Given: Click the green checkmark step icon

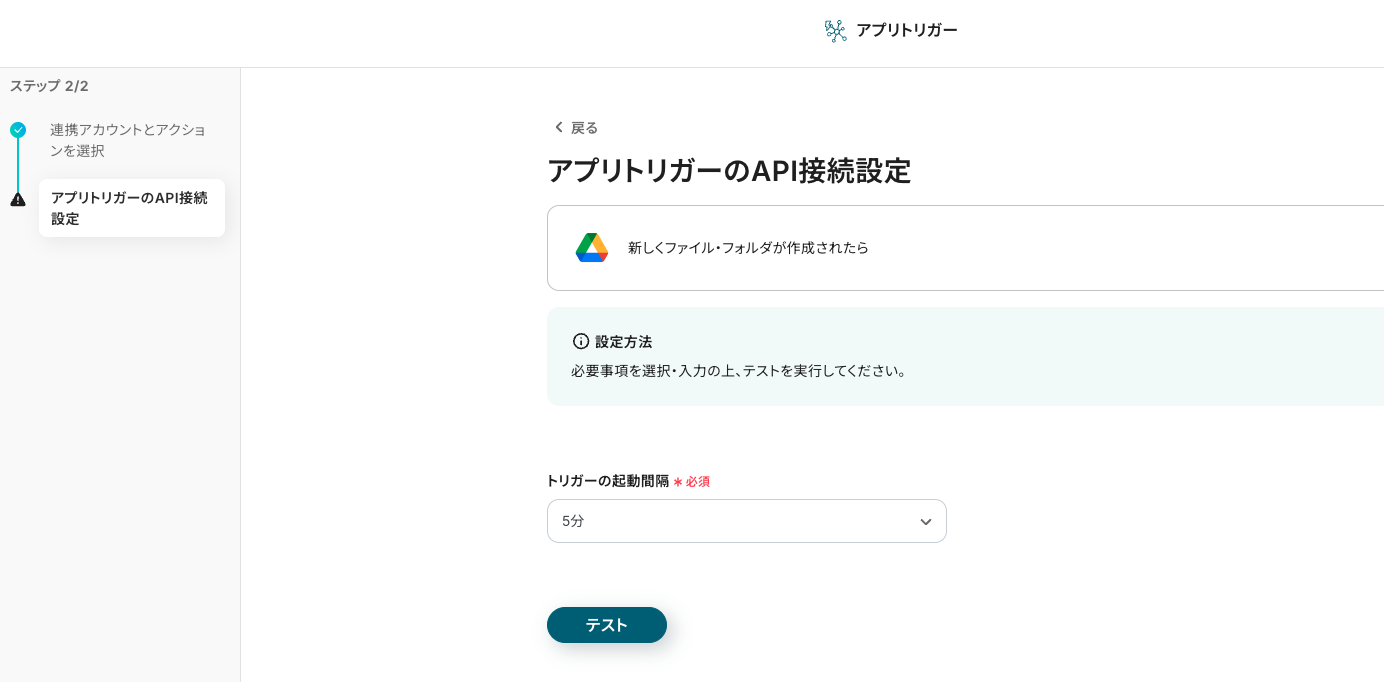Looking at the screenshot, I should pos(18,130).
